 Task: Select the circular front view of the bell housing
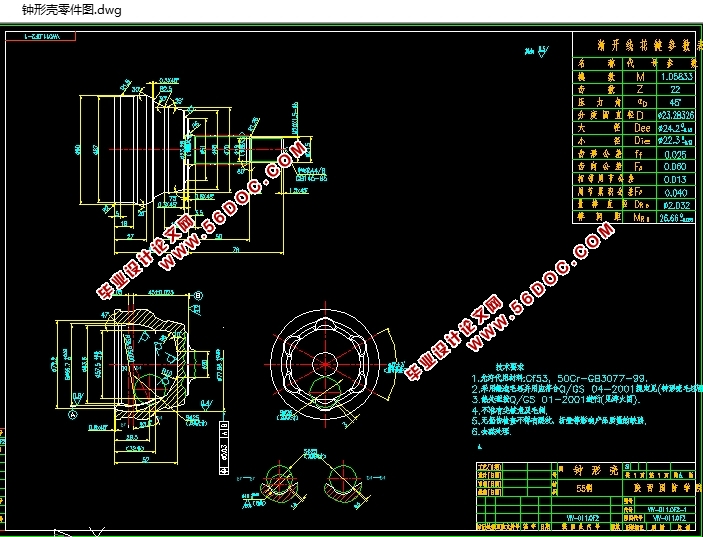[325, 361]
